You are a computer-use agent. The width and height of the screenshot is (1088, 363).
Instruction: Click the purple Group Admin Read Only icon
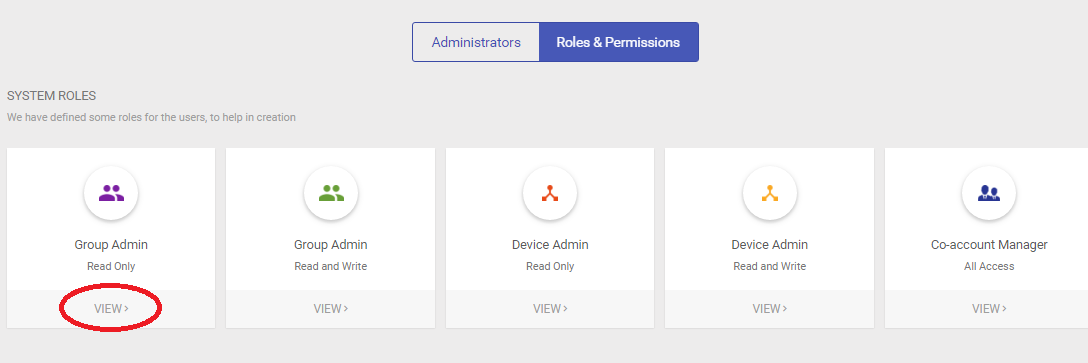tap(111, 194)
